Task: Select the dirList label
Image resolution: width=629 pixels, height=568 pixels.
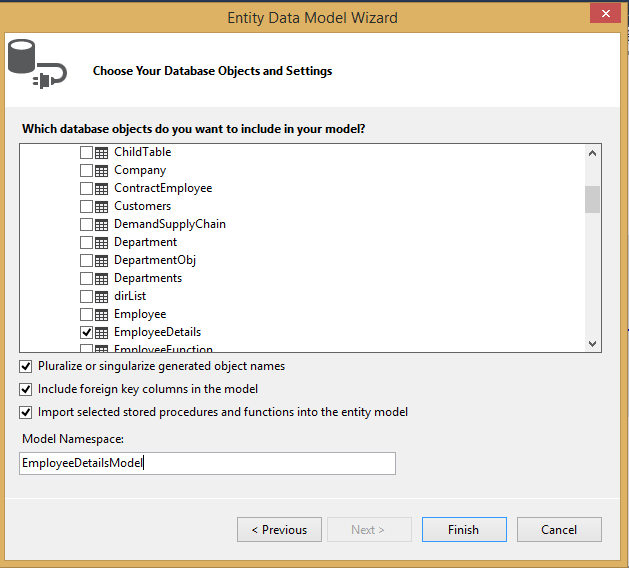Action: pyautogui.click(x=130, y=296)
